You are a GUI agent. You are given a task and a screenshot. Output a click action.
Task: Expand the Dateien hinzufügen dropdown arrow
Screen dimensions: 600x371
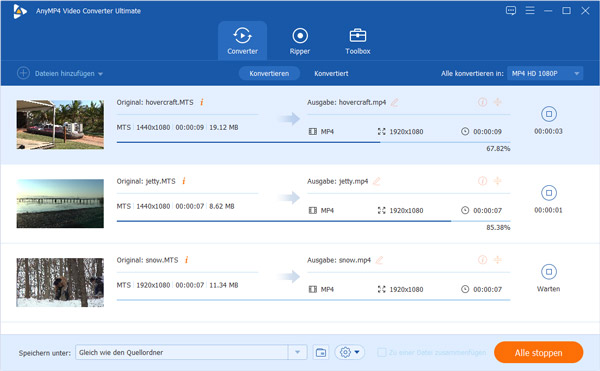tap(100, 74)
